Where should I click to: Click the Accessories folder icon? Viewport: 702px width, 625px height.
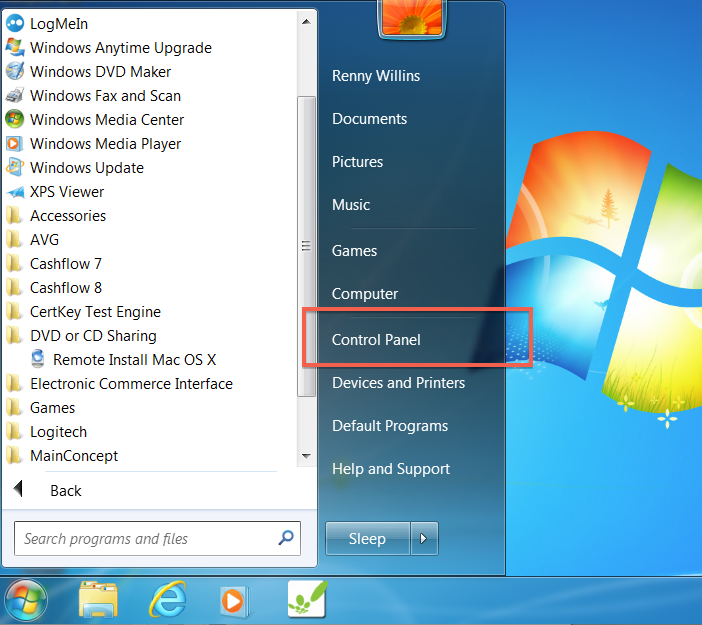coord(14,216)
